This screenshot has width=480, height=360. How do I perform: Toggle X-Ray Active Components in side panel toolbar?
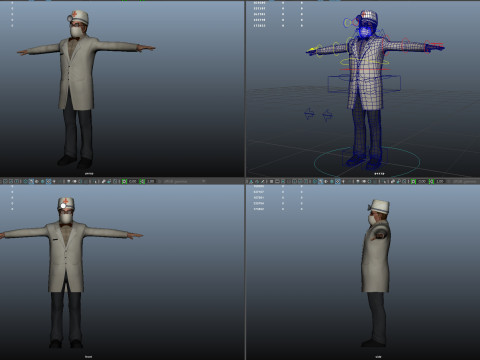pyautogui.click(x=398, y=181)
